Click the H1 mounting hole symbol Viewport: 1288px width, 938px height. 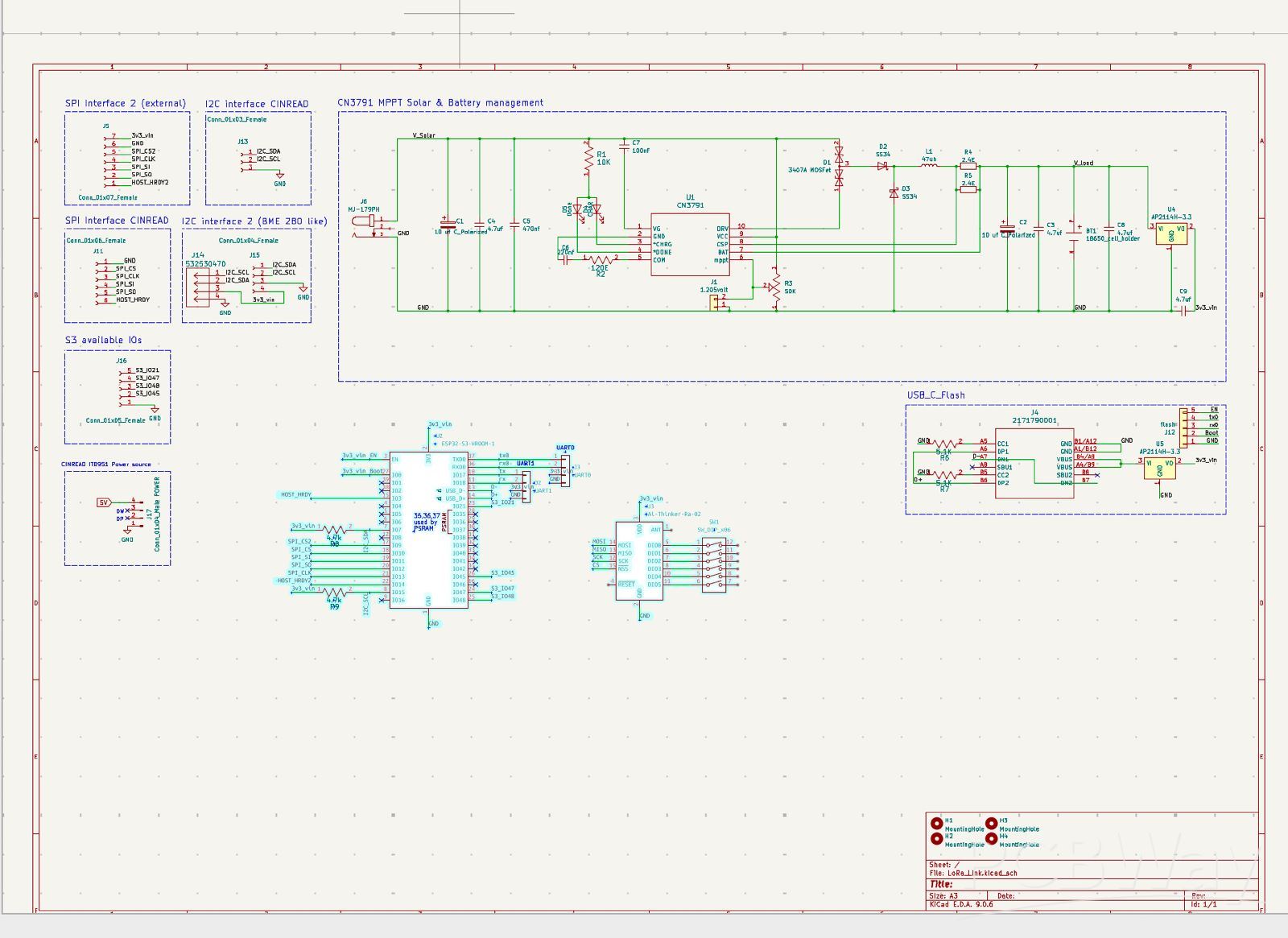coord(936,824)
